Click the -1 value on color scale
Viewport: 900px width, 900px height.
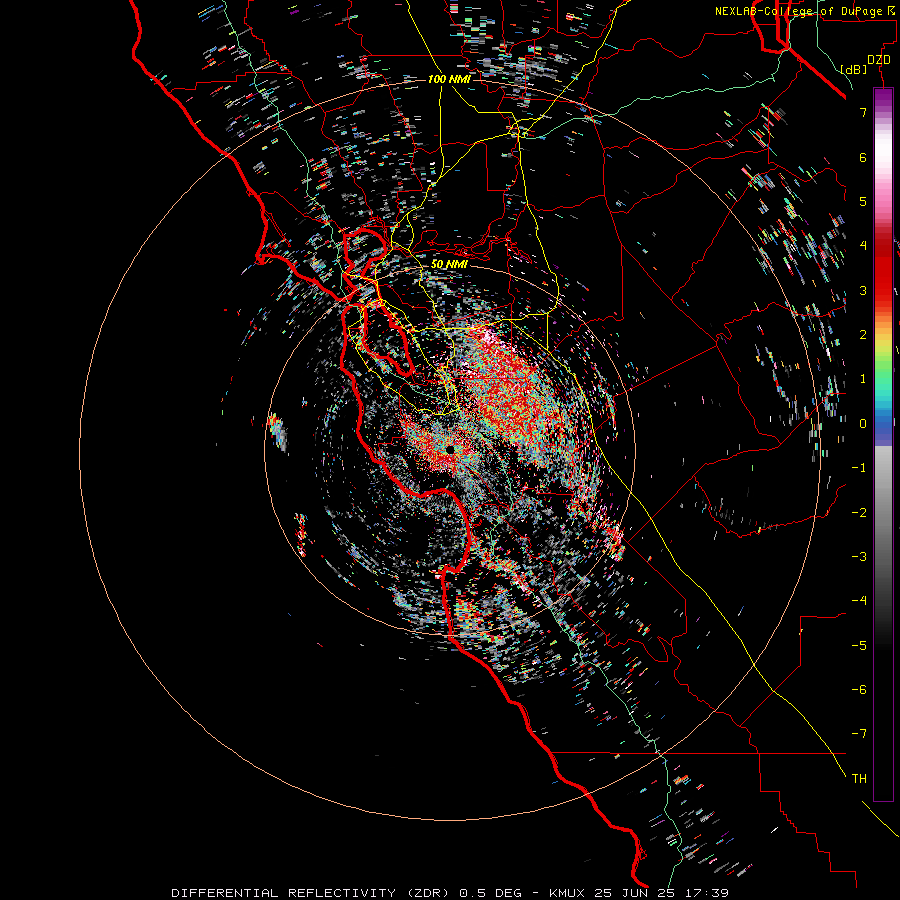pos(859,468)
